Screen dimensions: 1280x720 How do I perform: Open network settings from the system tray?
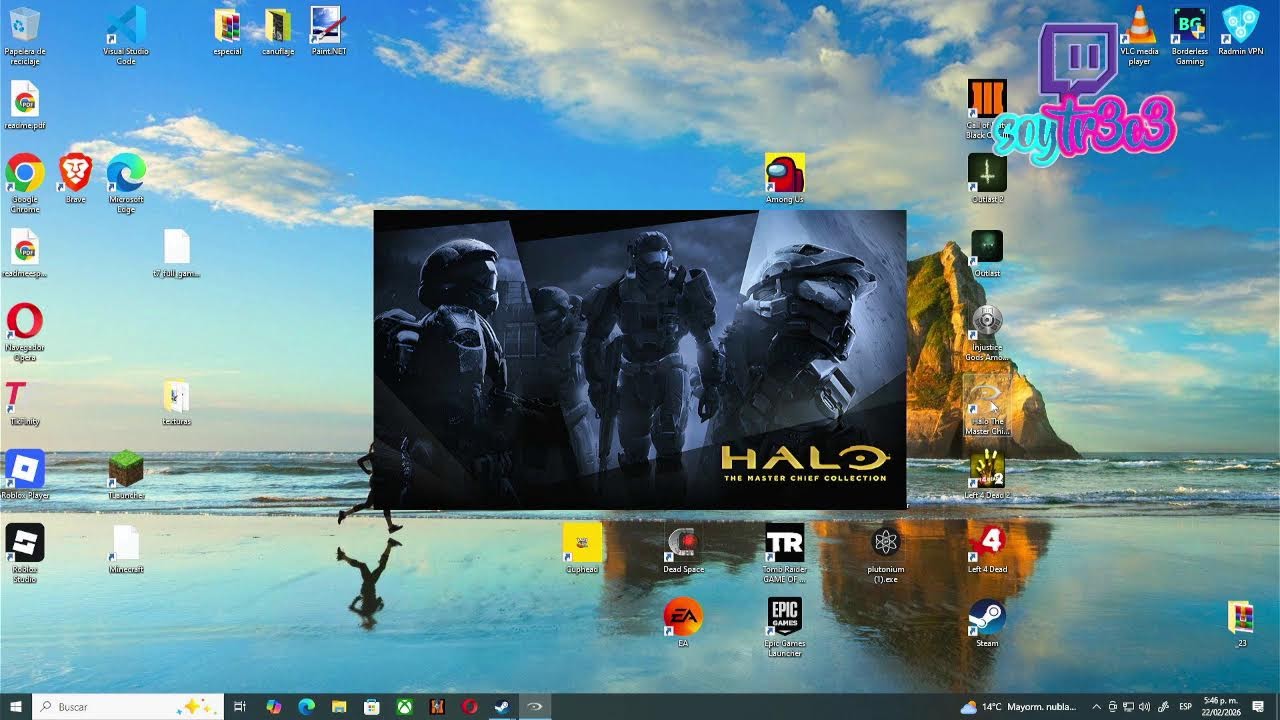[x=1129, y=707]
